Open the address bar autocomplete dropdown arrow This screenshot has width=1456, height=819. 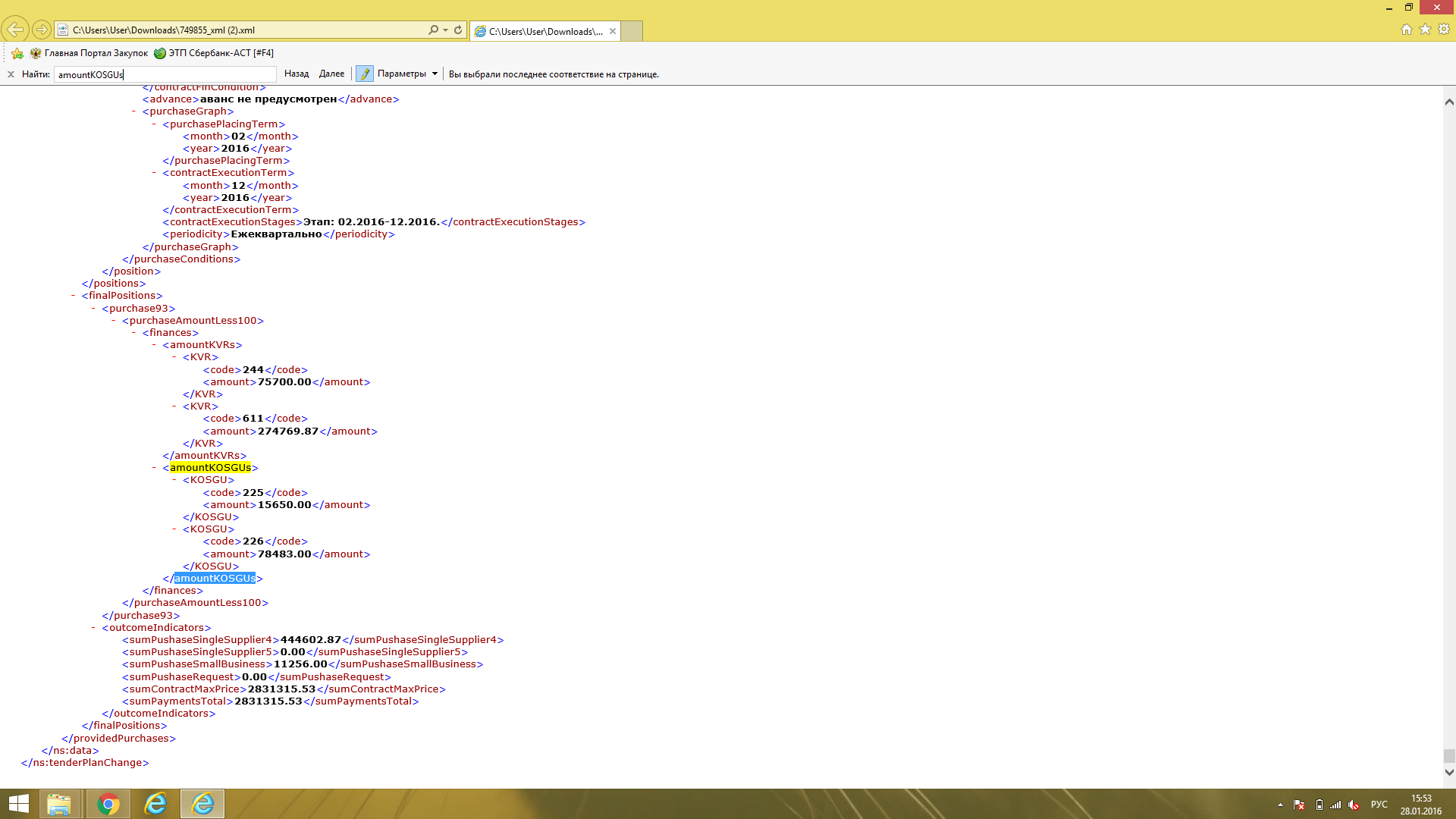(445, 30)
